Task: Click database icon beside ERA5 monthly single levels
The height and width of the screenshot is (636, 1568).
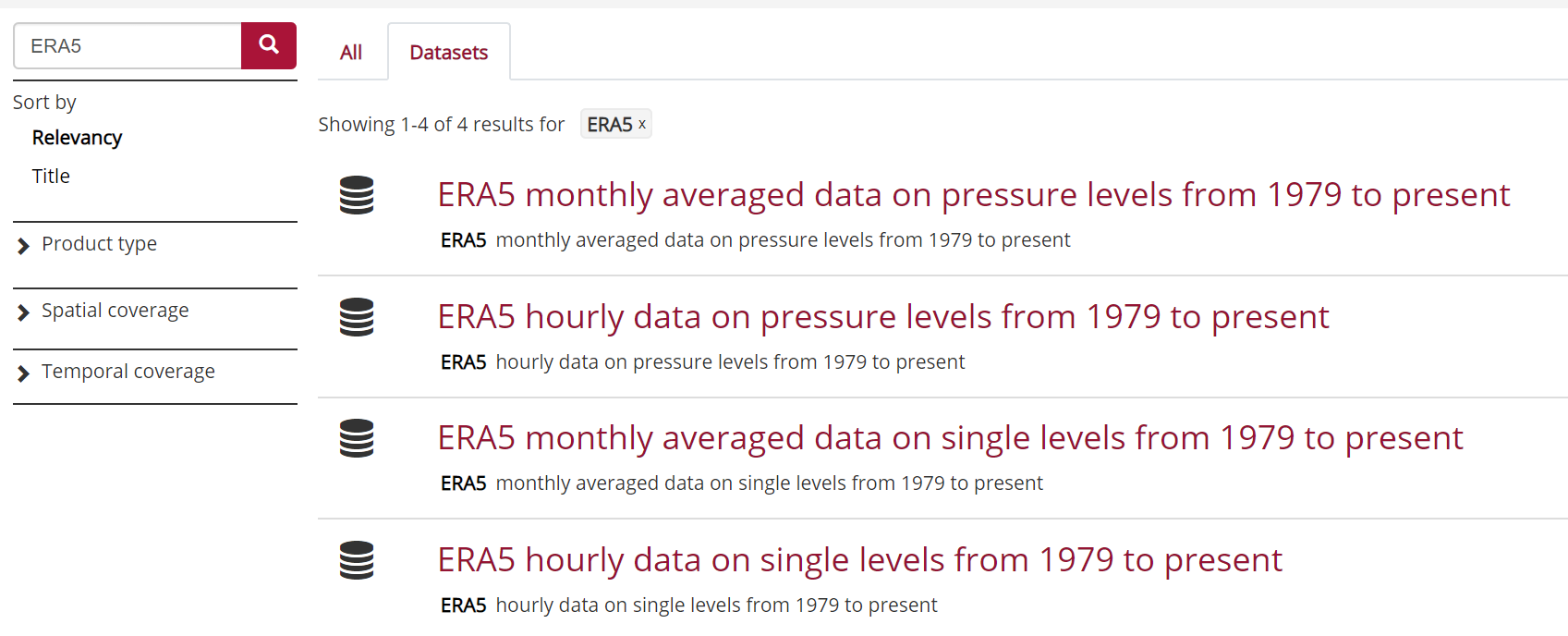Action: coord(357,438)
